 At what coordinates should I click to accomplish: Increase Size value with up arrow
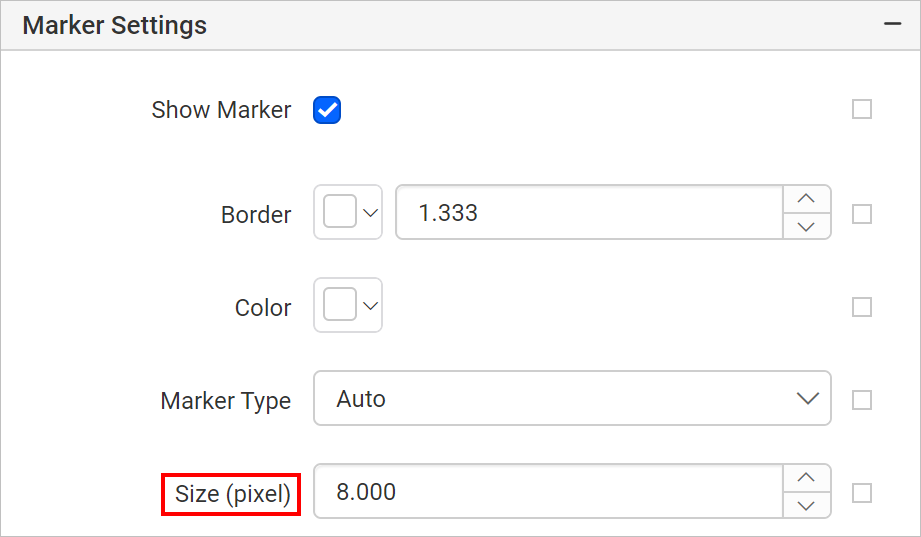[x=806, y=478]
